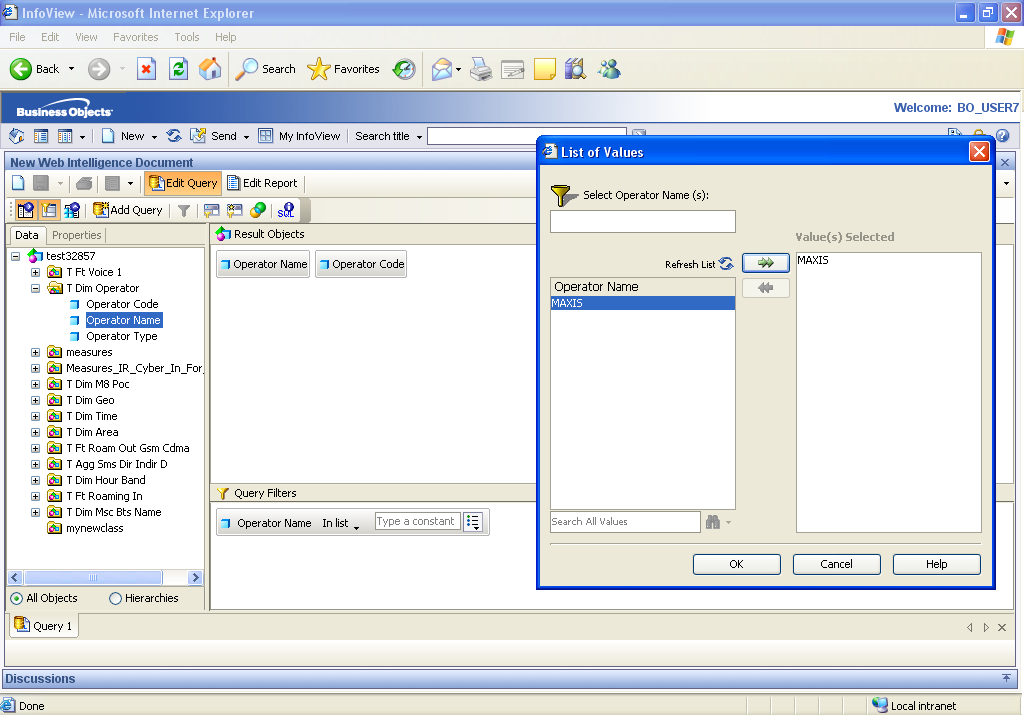This screenshot has width=1024, height=715.
Task: Click the blank new document icon above Data tab
Action: [x=18, y=183]
